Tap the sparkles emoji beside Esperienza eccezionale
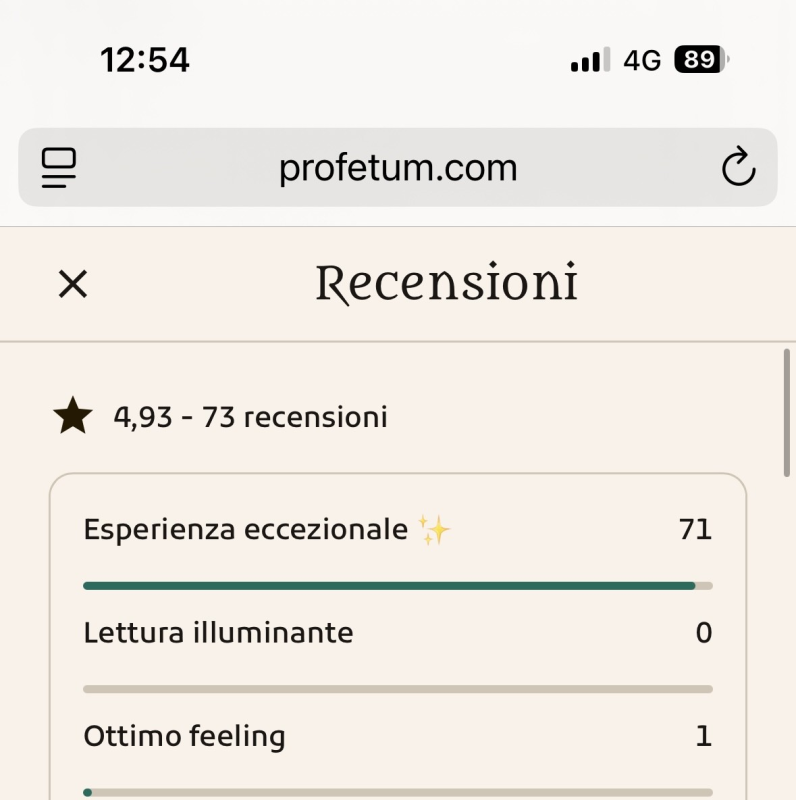The image size is (796, 800). 434,529
